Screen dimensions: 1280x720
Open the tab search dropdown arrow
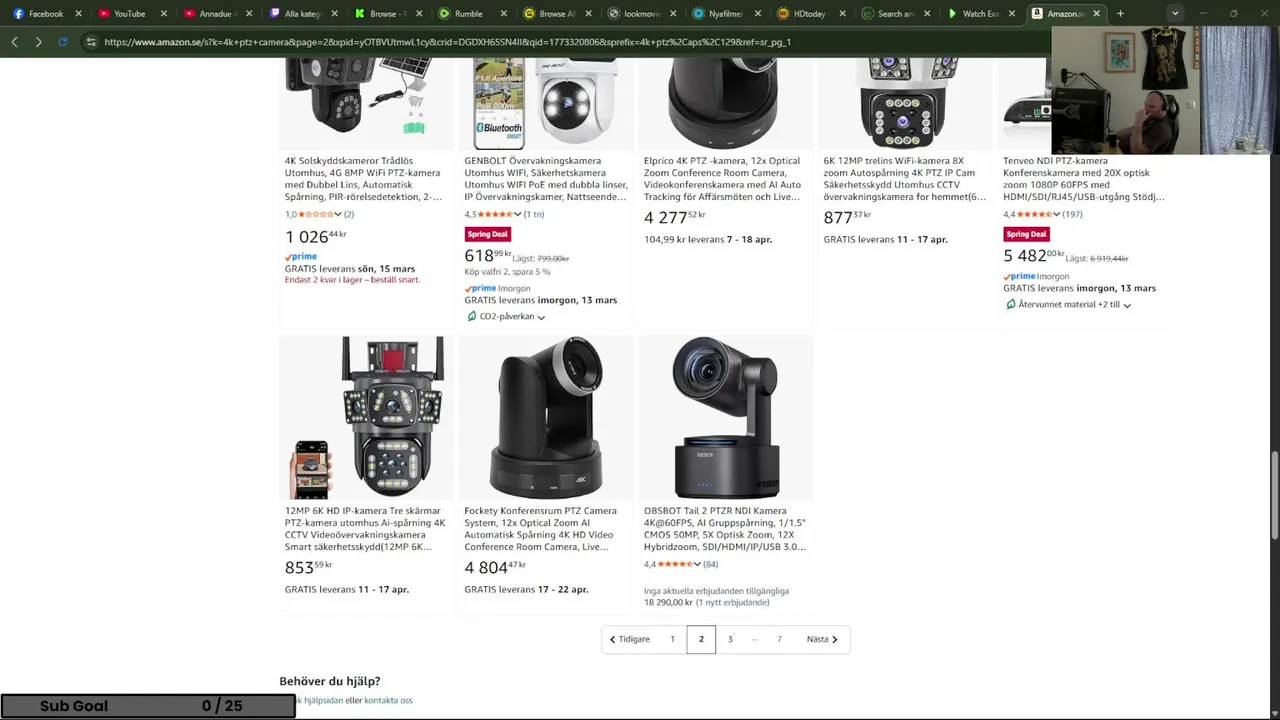pos(1175,14)
